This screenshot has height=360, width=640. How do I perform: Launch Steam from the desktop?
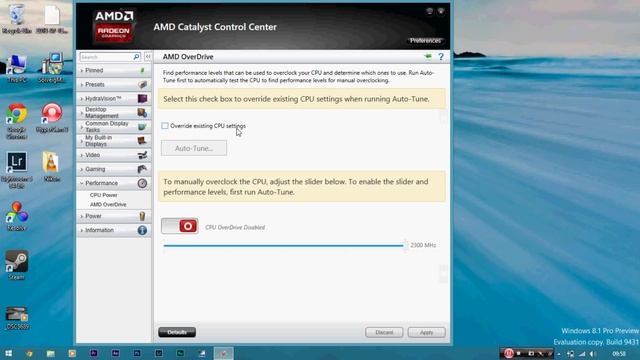tap(17, 265)
